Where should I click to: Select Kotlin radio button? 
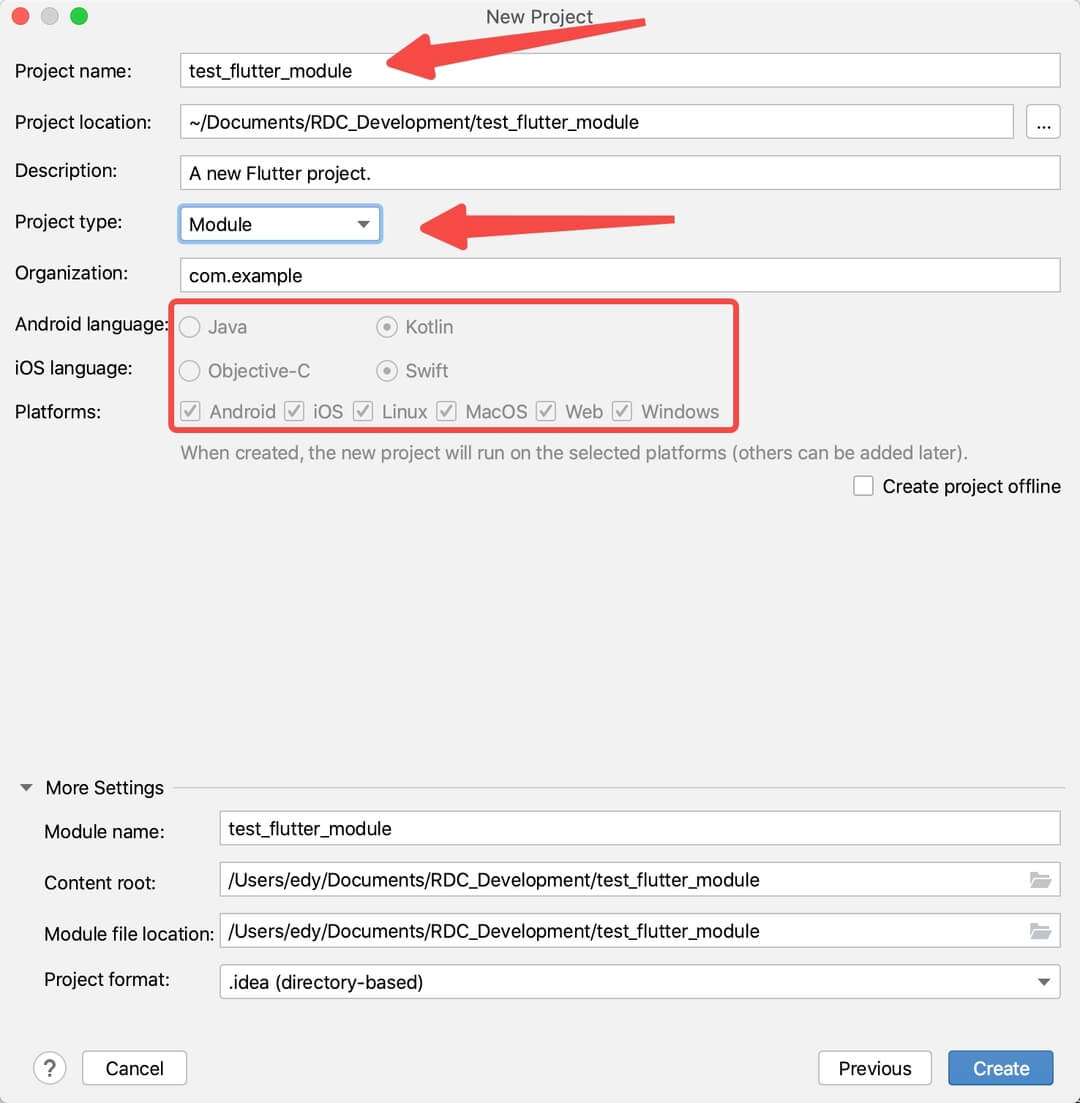386,327
